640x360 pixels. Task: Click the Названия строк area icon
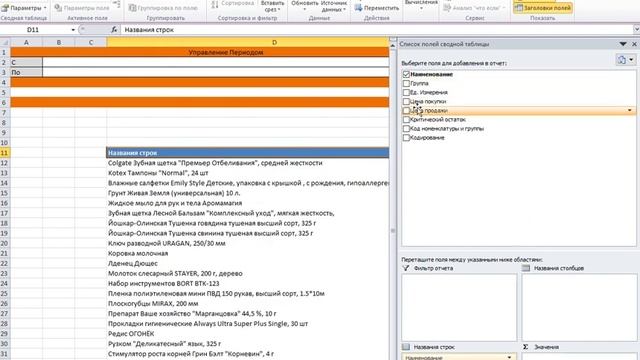click(x=406, y=347)
